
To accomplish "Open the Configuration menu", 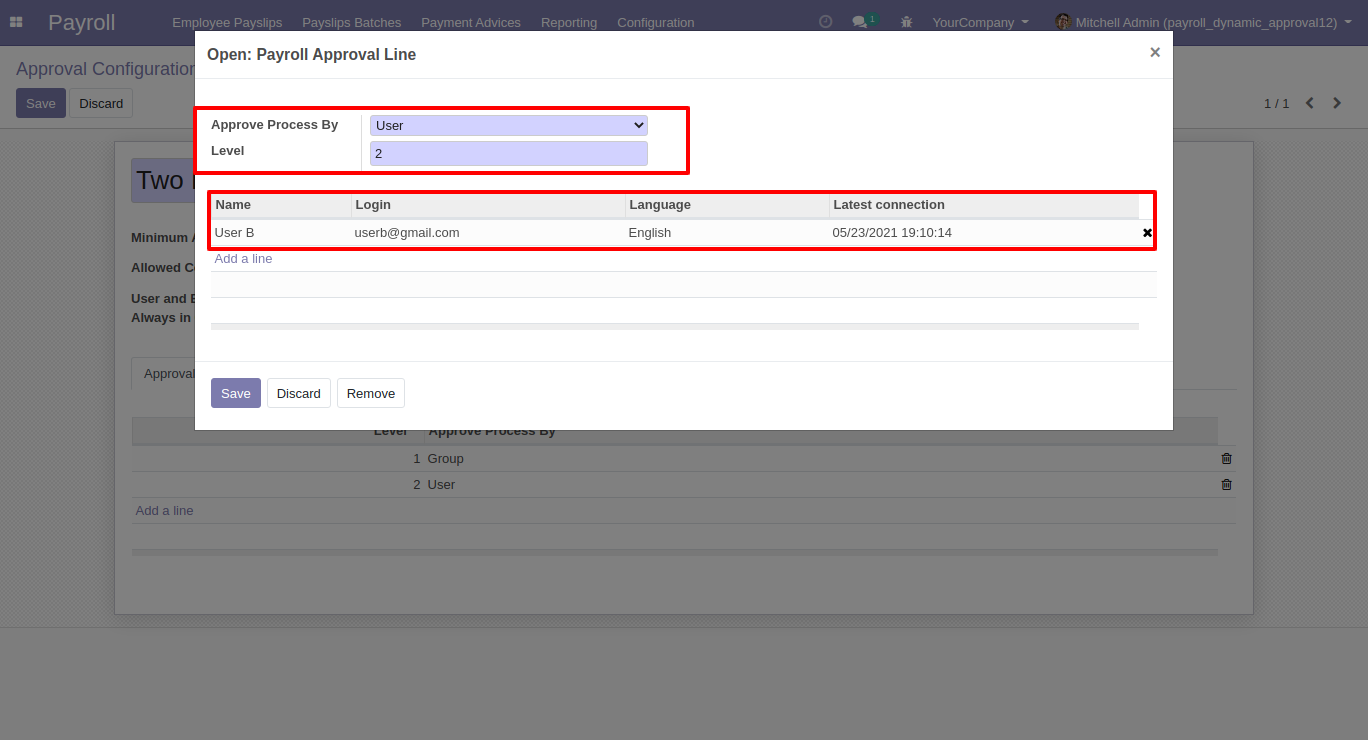I will click(655, 22).
